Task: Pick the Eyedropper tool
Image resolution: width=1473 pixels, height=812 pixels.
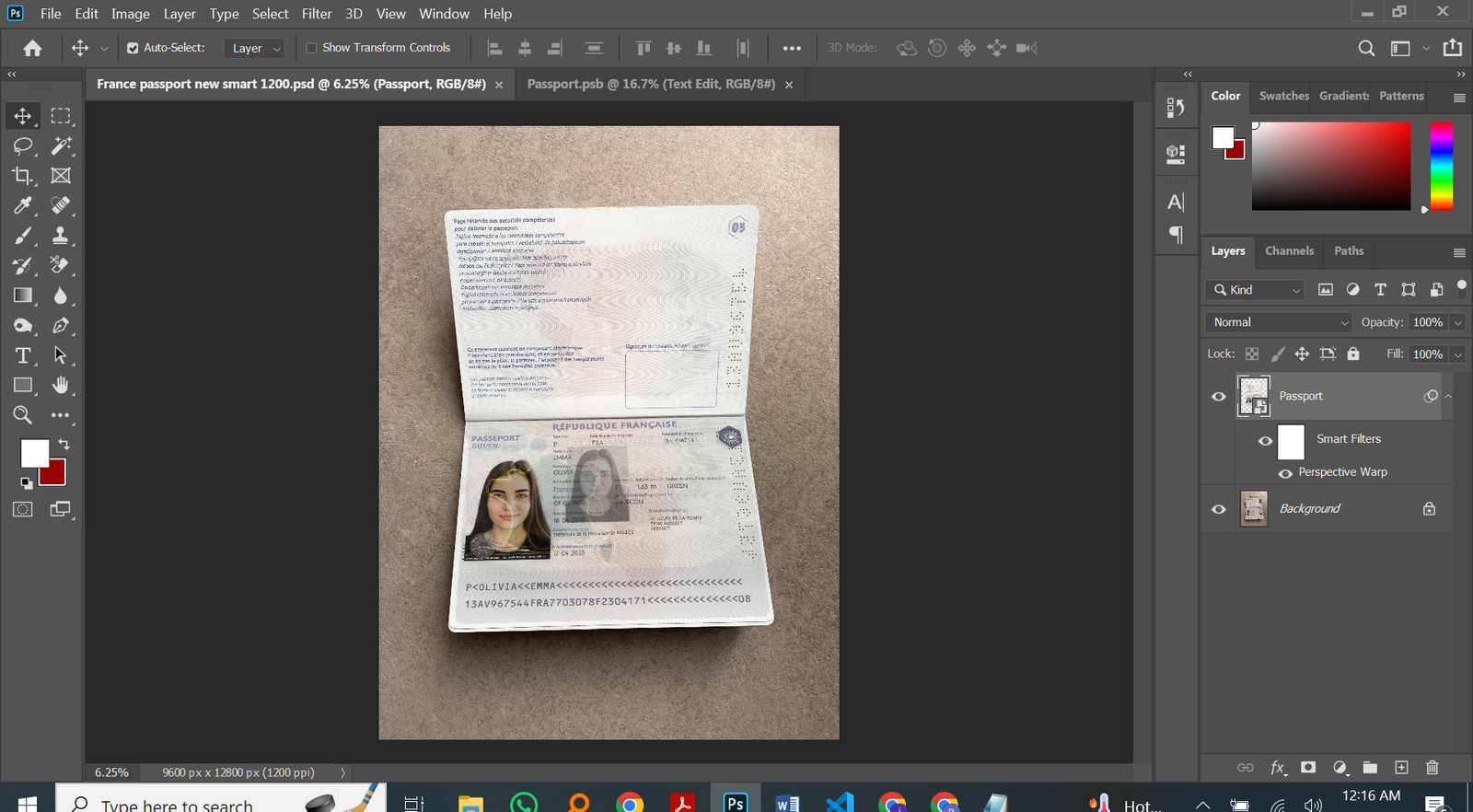Action: [23, 205]
